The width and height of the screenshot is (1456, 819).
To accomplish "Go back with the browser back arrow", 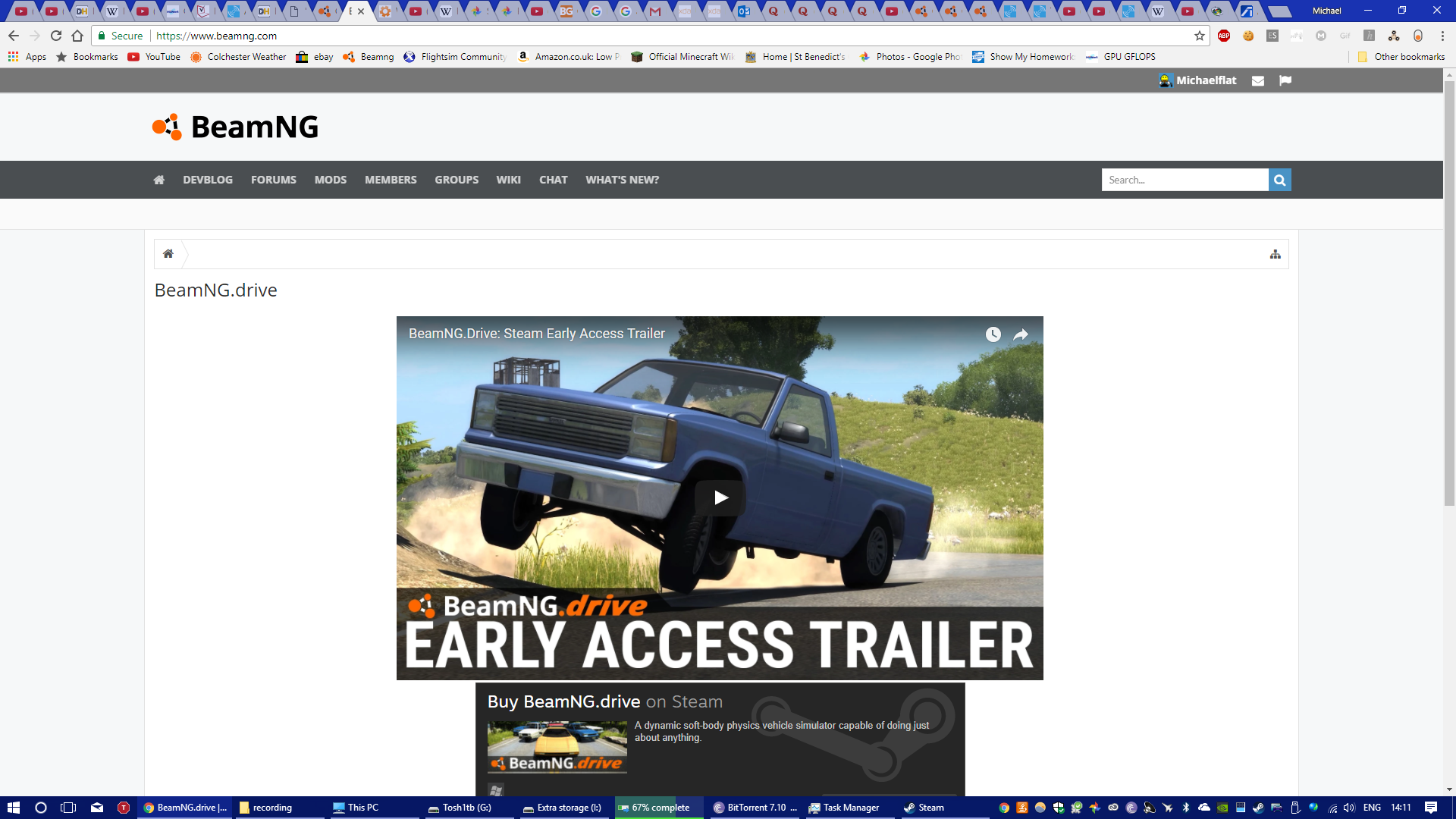I will point(14,36).
